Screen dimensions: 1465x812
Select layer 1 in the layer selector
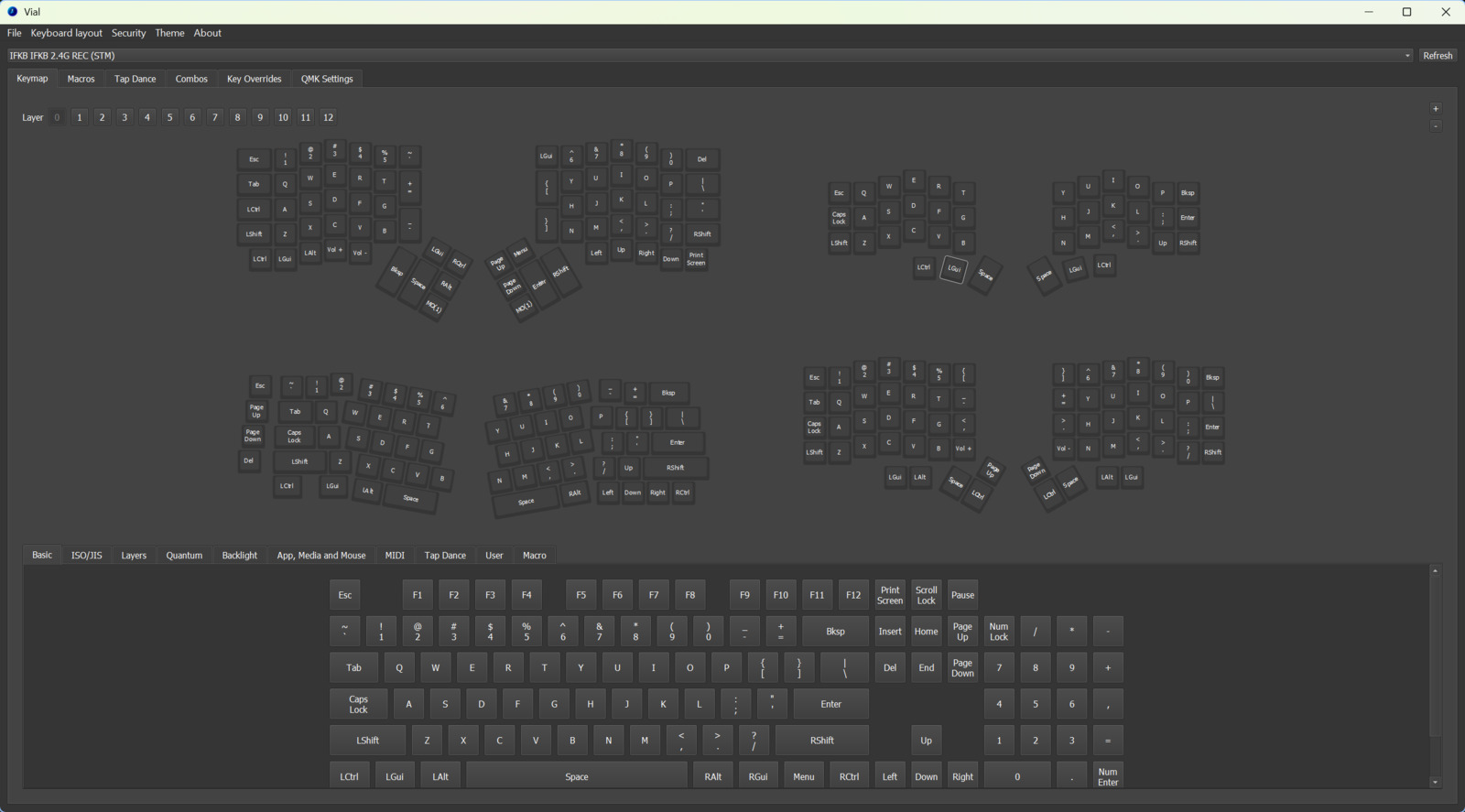[80, 117]
